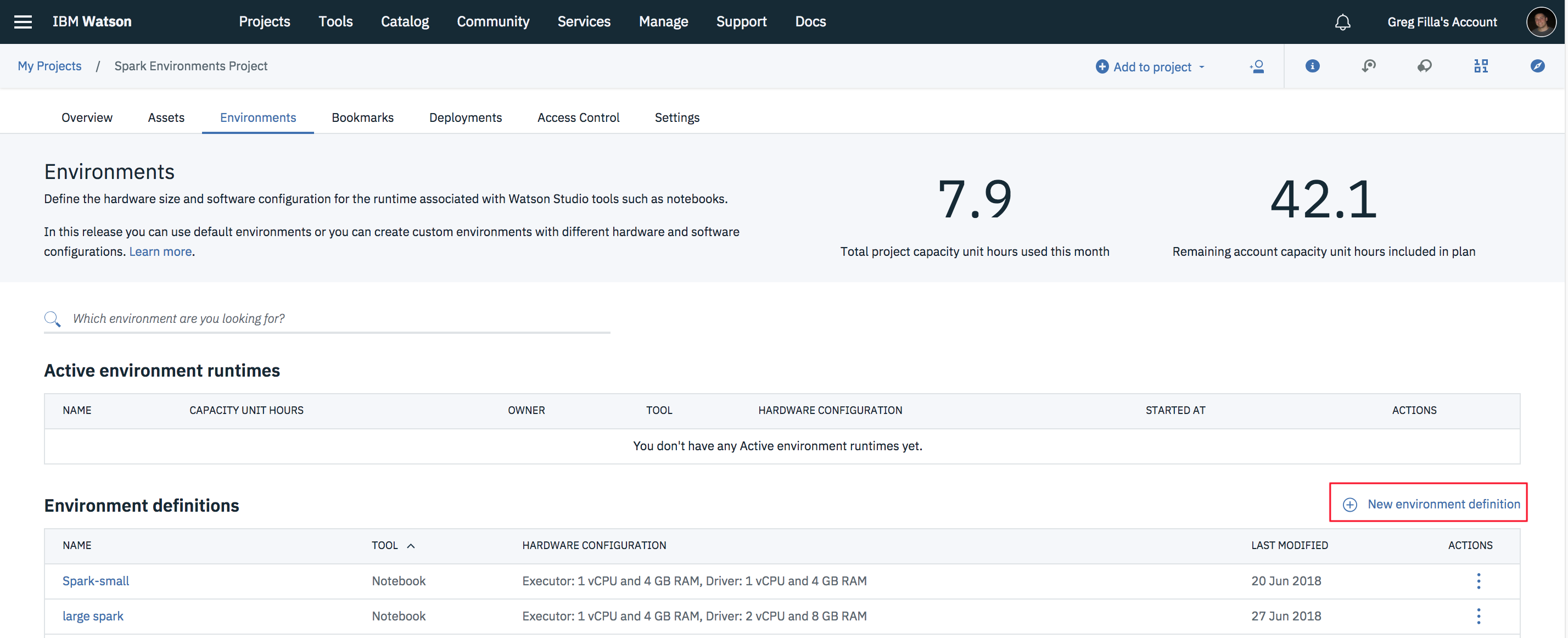The height and width of the screenshot is (638, 1568).
Task: Open the actions menu for large spark
Action: coord(1479,615)
